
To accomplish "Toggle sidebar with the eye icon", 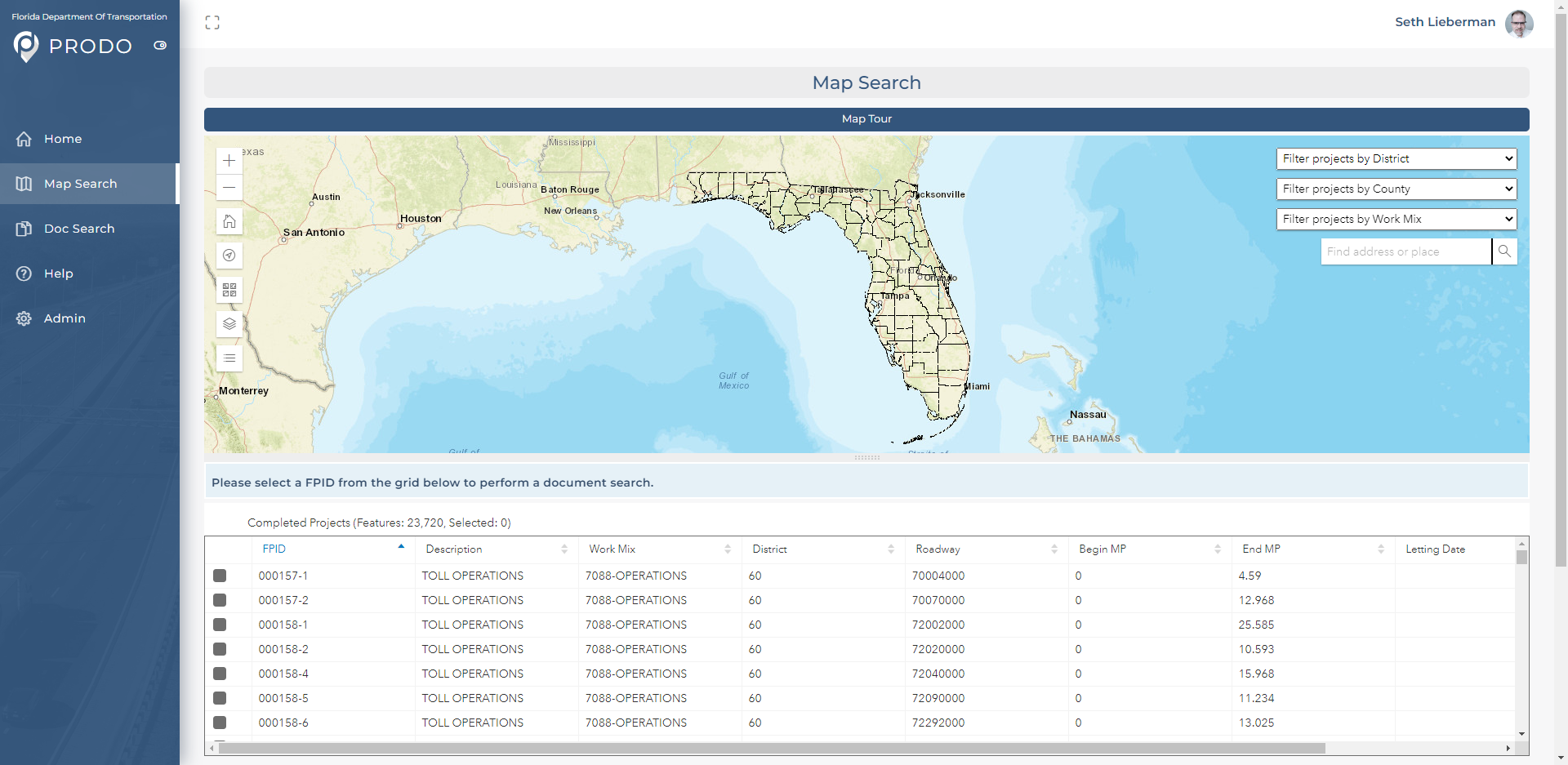I will click(x=160, y=46).
